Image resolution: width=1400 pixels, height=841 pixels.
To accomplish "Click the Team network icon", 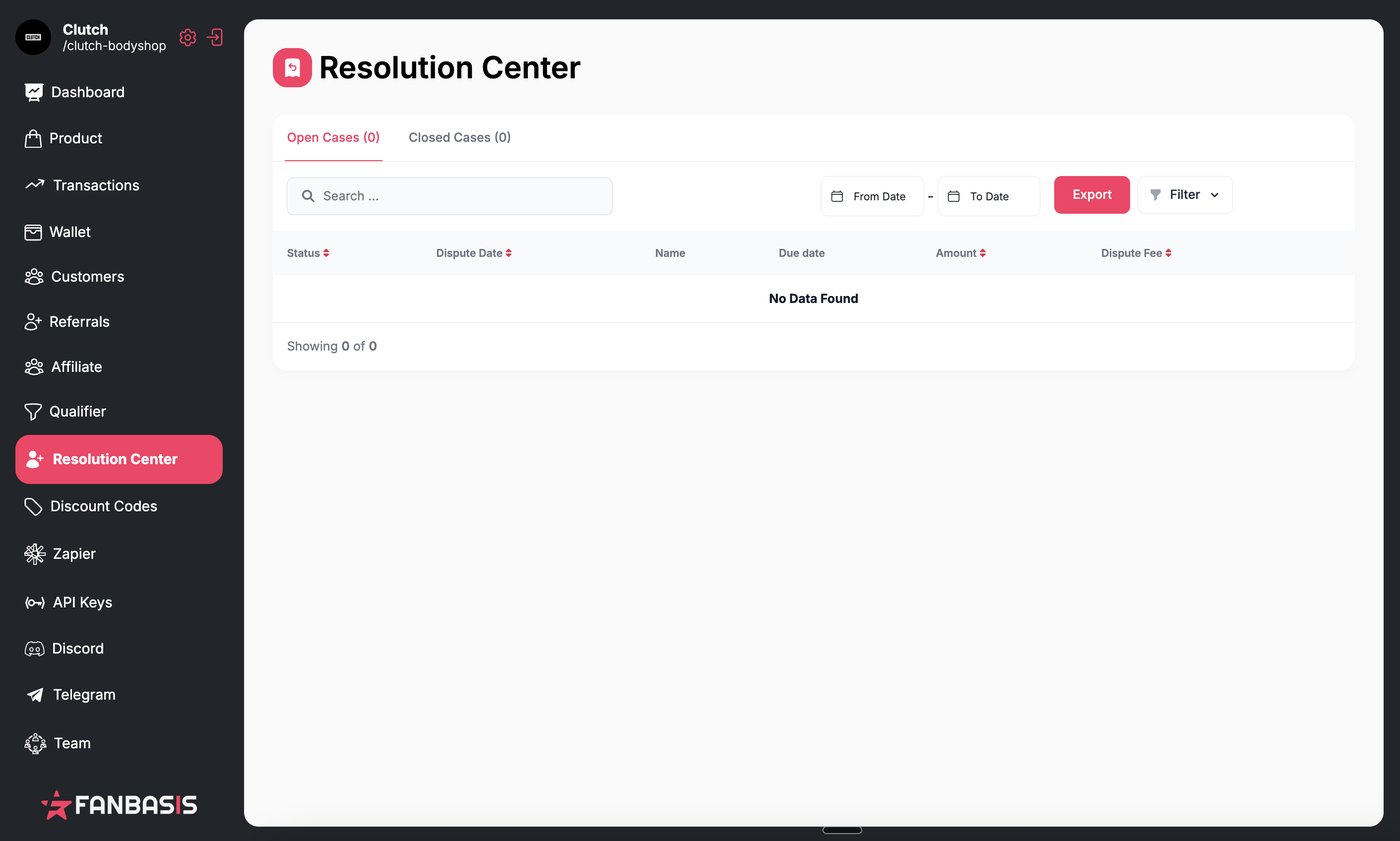I will coord(35,743).
